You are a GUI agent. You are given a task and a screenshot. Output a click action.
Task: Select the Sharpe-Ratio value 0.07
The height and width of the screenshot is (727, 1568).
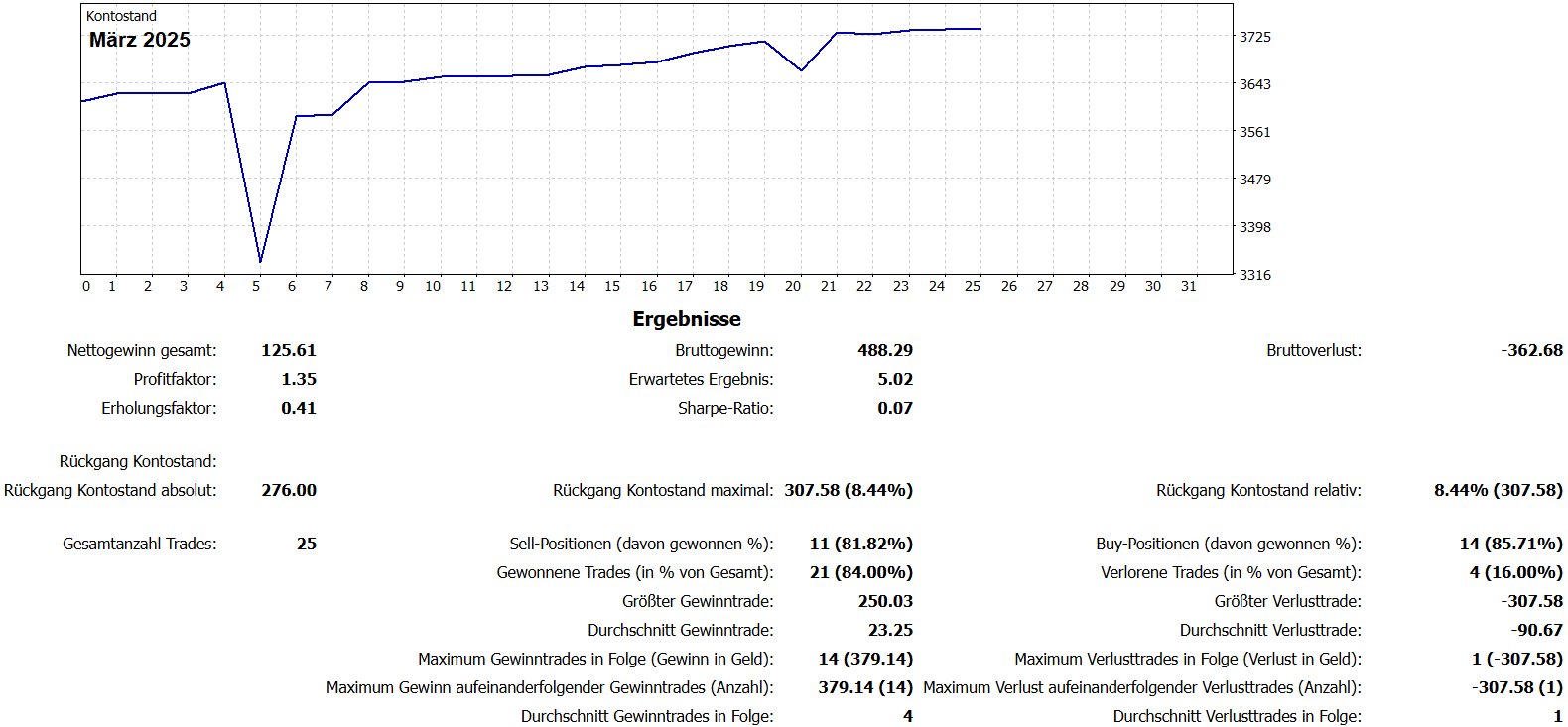click(895, 408)
